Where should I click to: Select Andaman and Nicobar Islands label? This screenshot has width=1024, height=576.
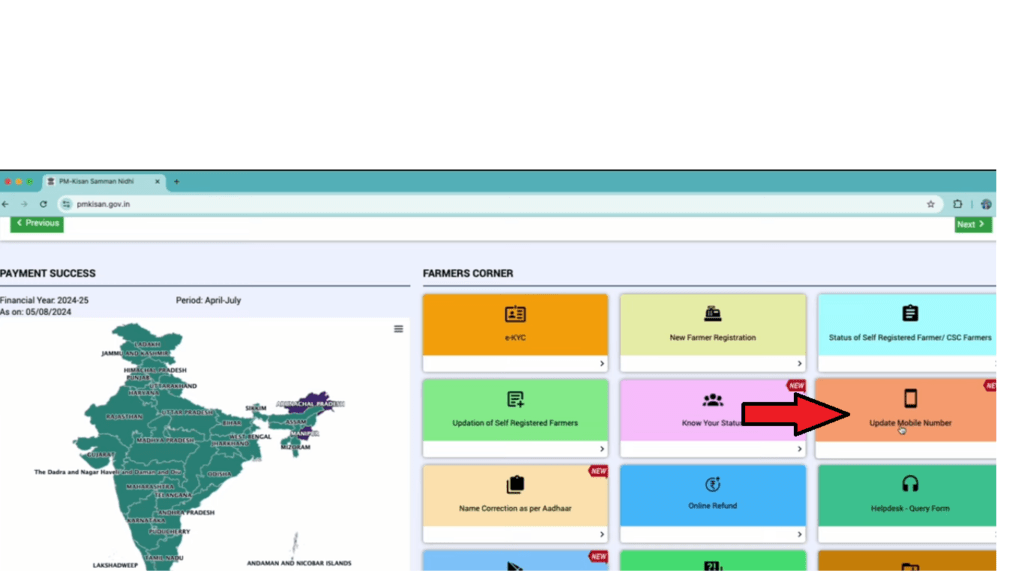point(299,563)
